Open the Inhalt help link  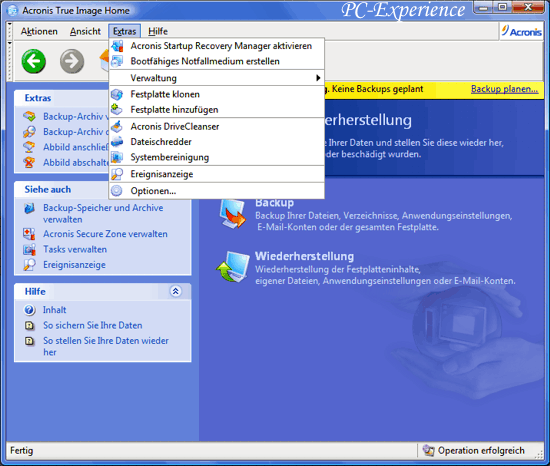pyautogui.click(x=54, y=310)
